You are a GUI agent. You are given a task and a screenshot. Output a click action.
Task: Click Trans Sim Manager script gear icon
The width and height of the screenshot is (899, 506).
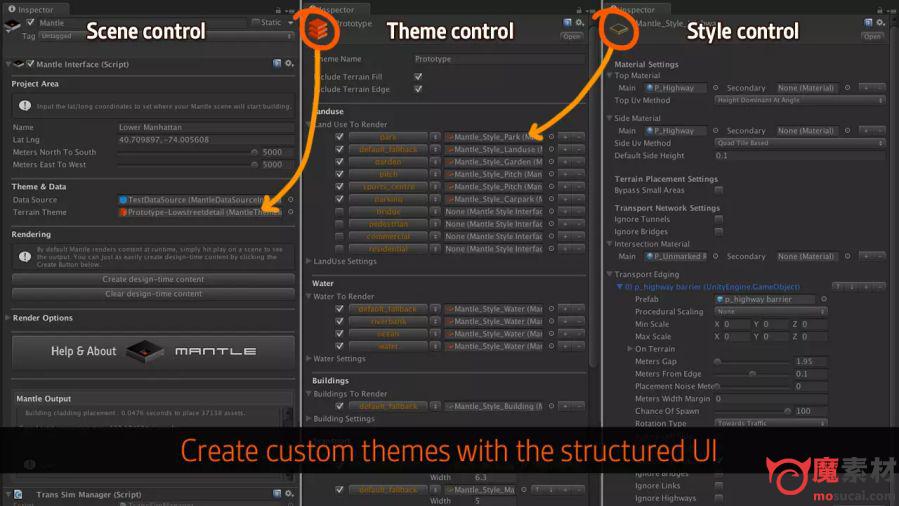pos(290,493)
